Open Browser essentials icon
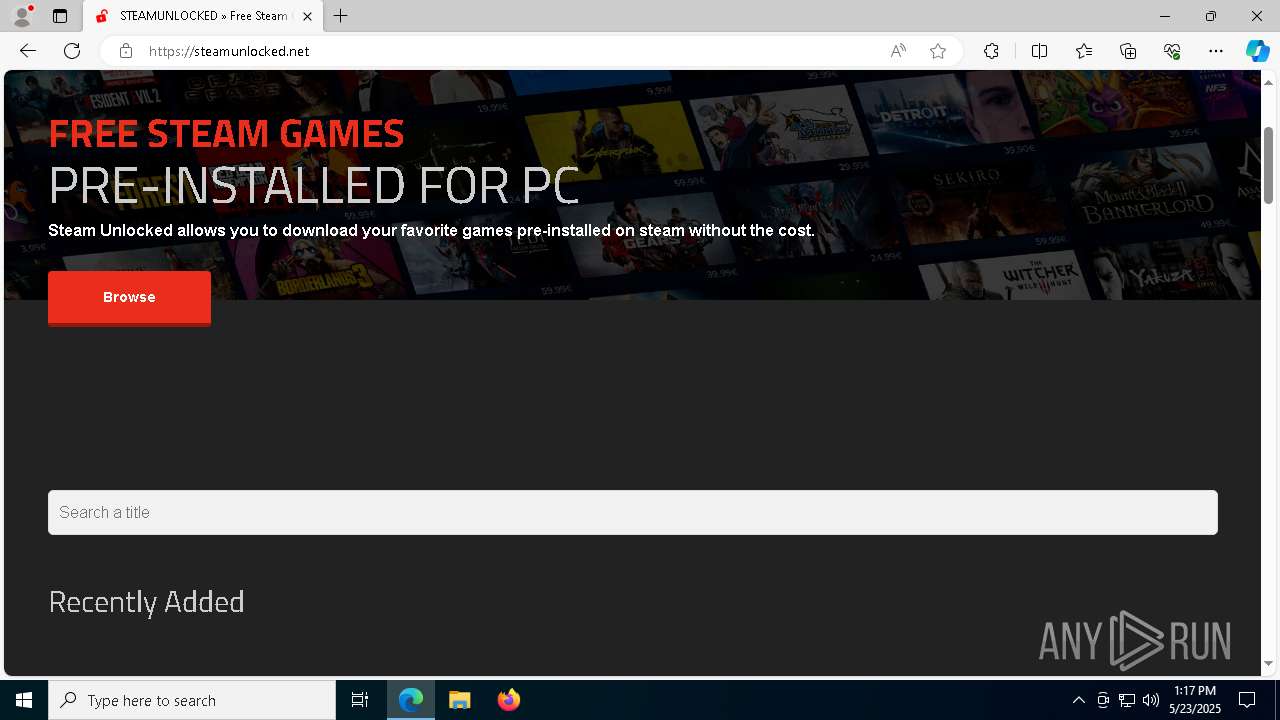This screenshot has width=1280, height=720. (x=1172, y=51)
